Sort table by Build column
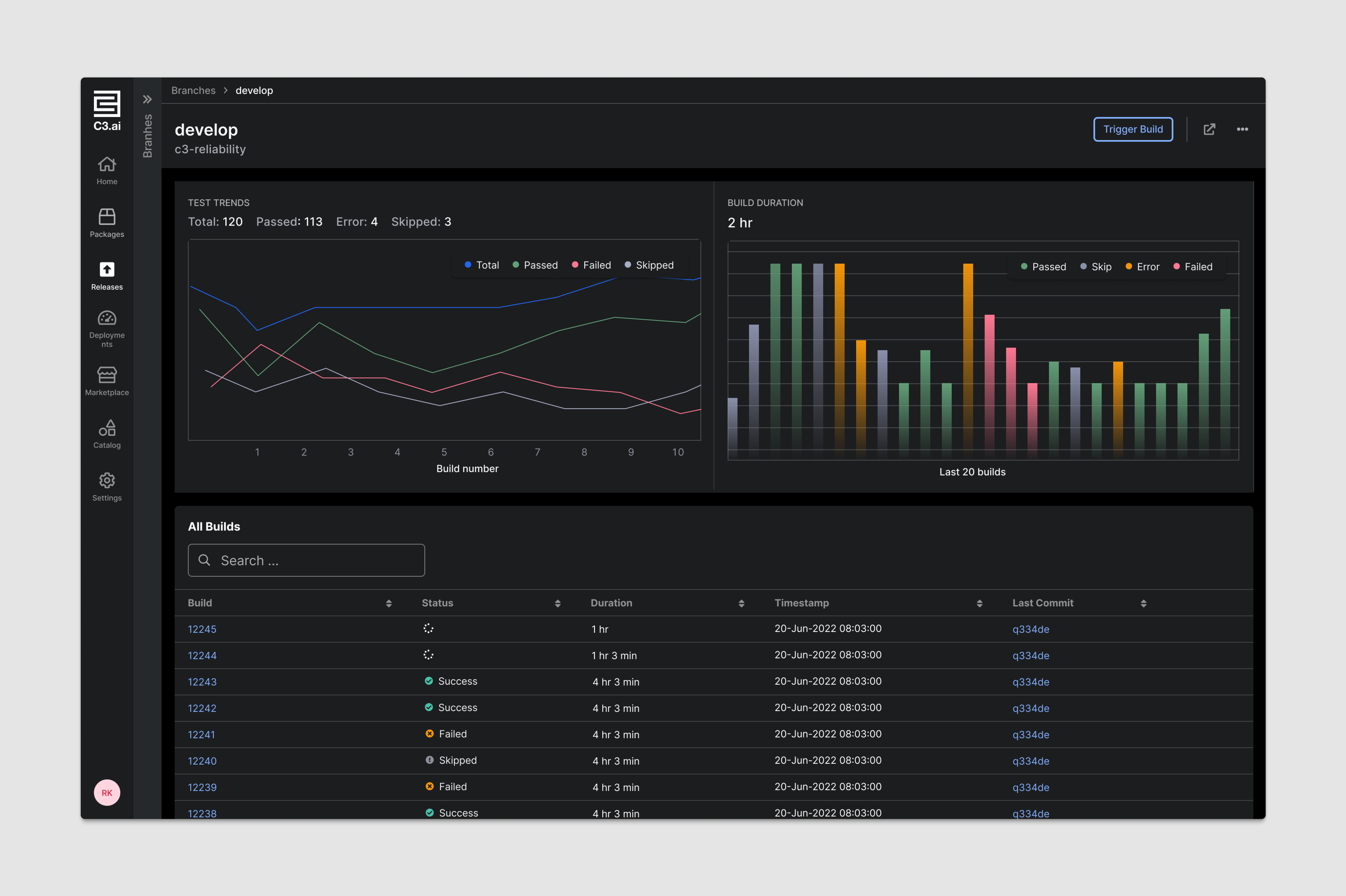Viewport: 1346px width, 896px height. pos(389,604)
